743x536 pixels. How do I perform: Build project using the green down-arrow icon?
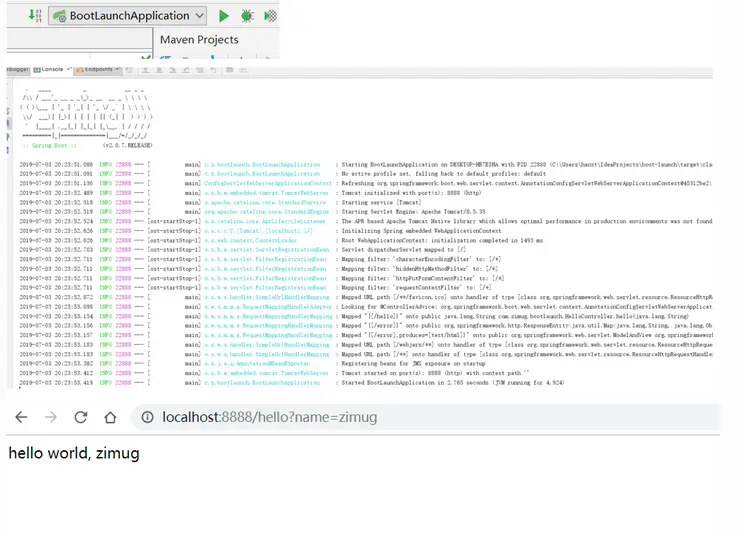coord(35,15)
